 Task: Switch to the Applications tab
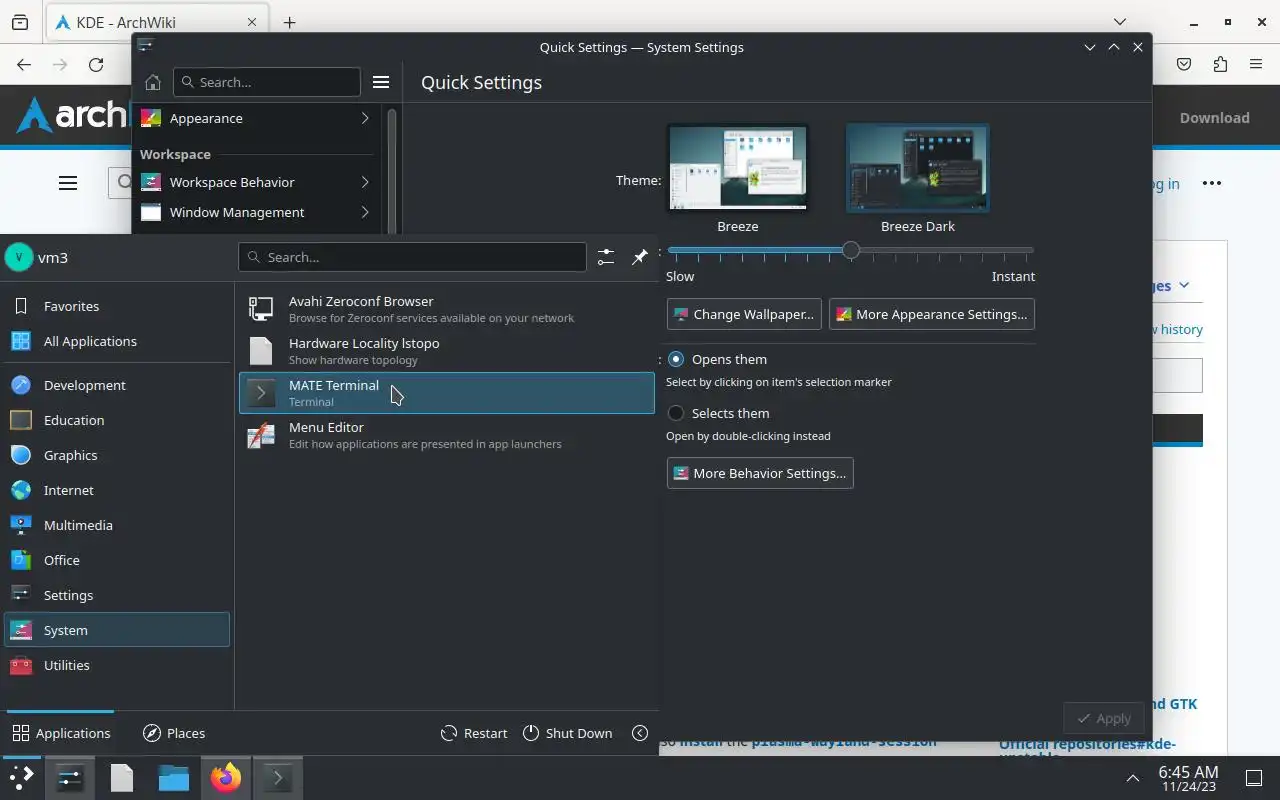(61, 733)
